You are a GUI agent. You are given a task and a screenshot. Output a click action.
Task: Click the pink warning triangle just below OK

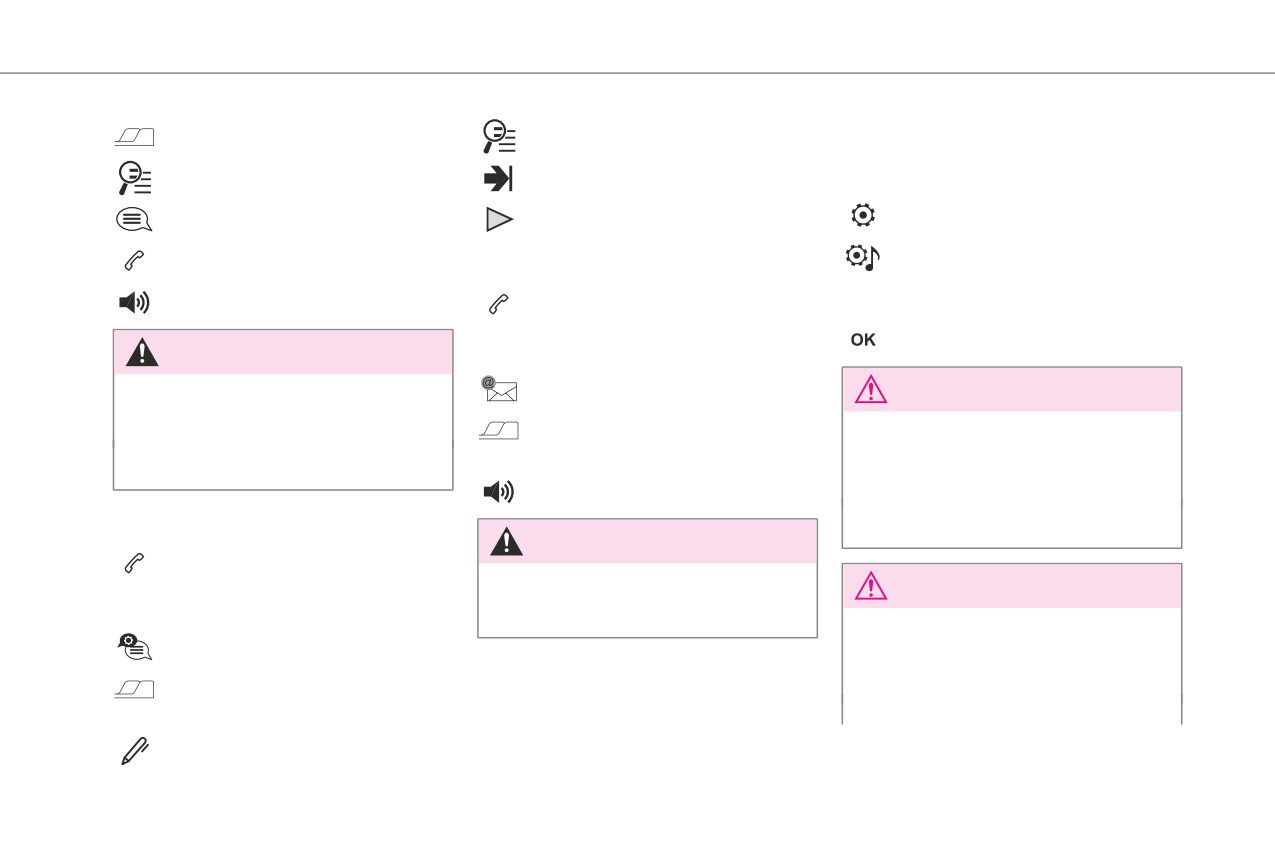click(x=871, y=390)
